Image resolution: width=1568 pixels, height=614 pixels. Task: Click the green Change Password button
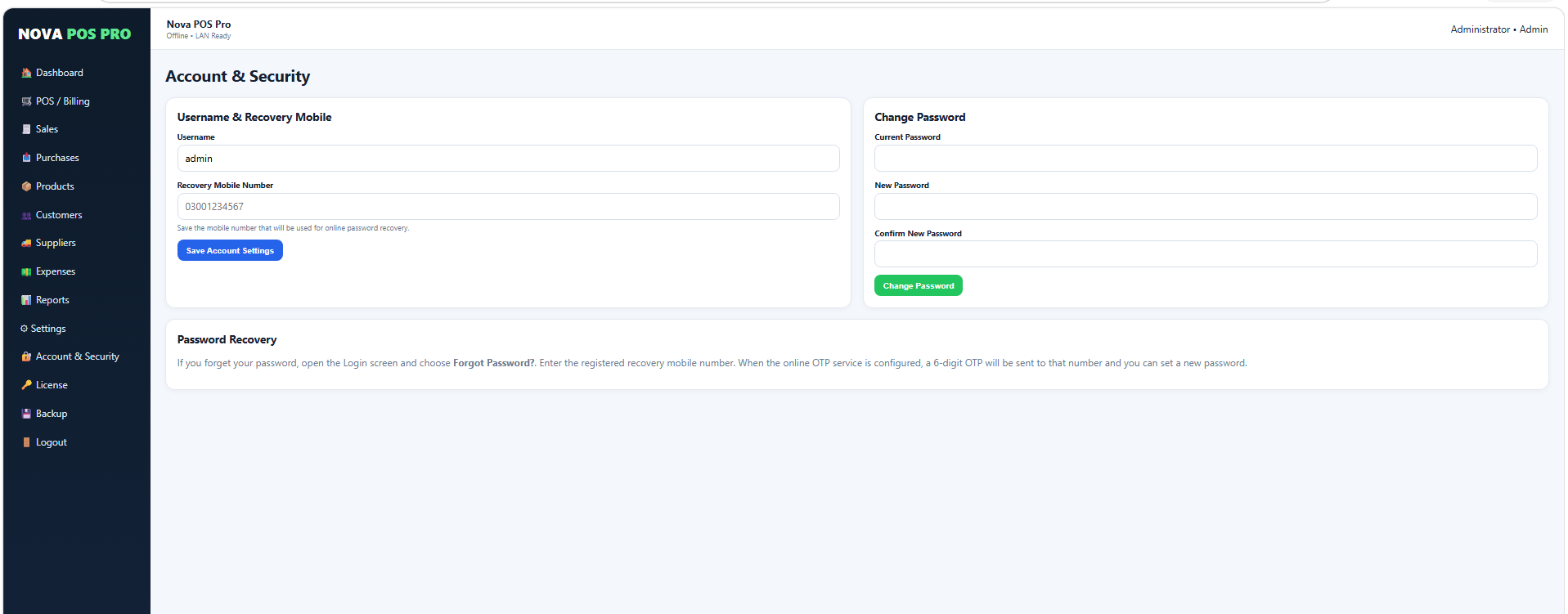pyautogui.click(x=919, y=285)
